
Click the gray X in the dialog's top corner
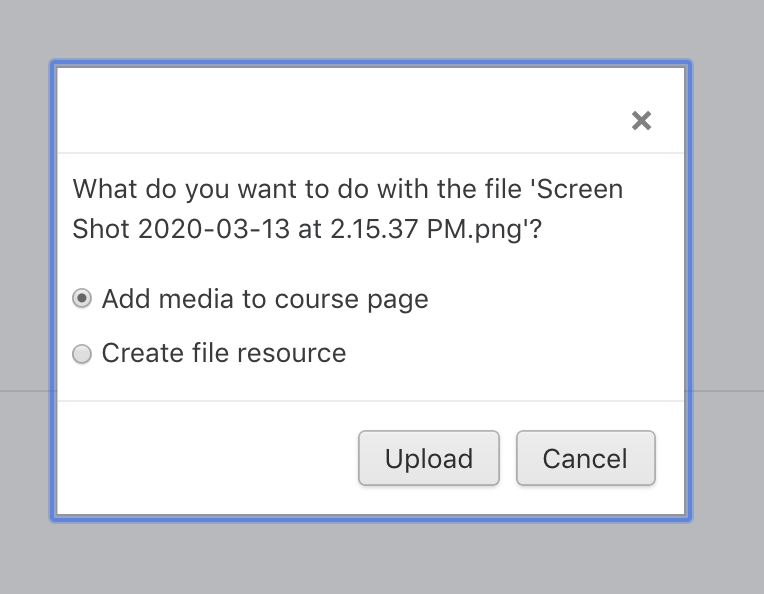[641, 120]
